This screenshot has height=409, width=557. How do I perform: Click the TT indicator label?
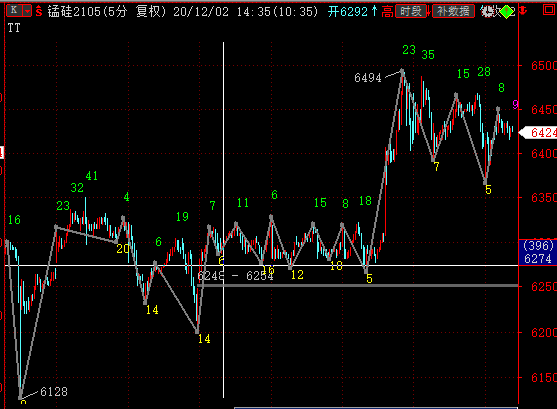pos(14,28)
